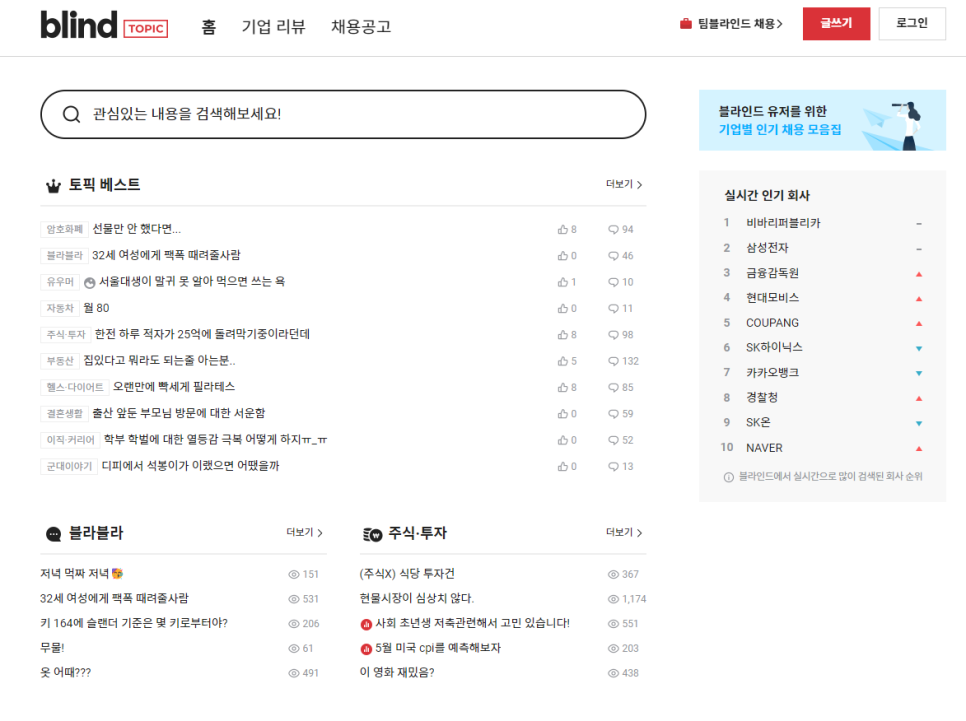Open post 현물시장이 심상치 않다
The height and width of the screenshot is (721, 966).
416,598
